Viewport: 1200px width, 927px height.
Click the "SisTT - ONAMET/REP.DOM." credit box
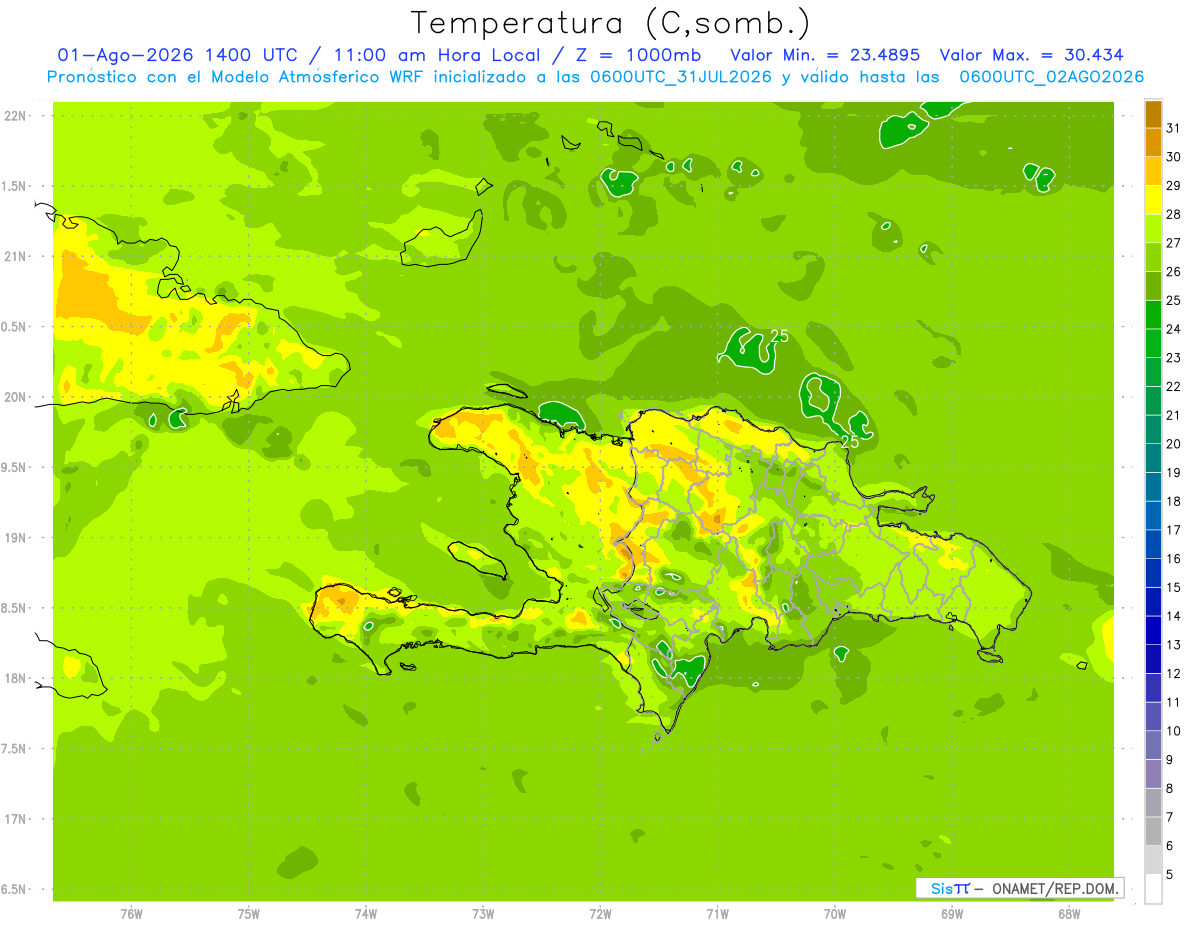tap(1019, 888)
